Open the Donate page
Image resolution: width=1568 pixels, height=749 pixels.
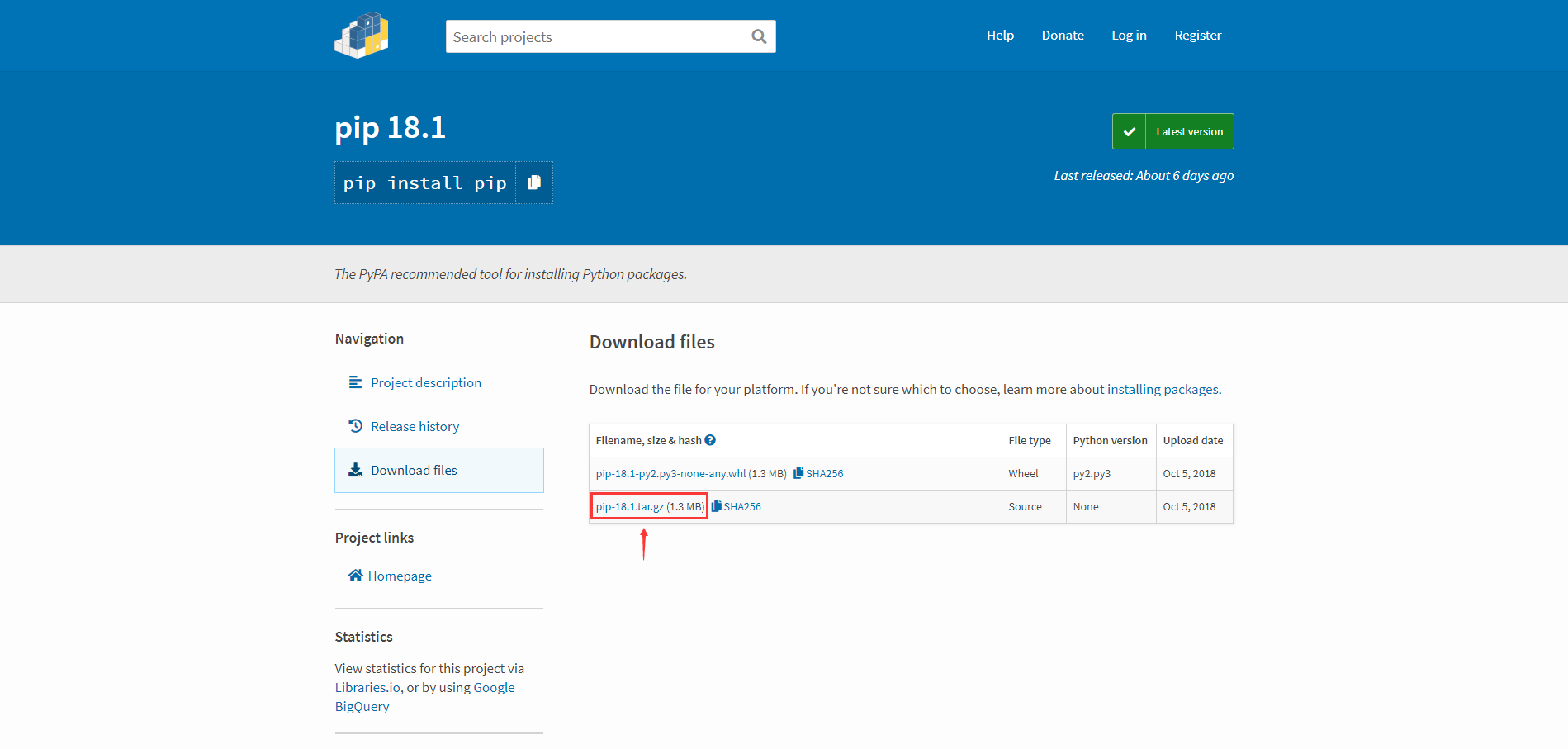click(1063, 35)
